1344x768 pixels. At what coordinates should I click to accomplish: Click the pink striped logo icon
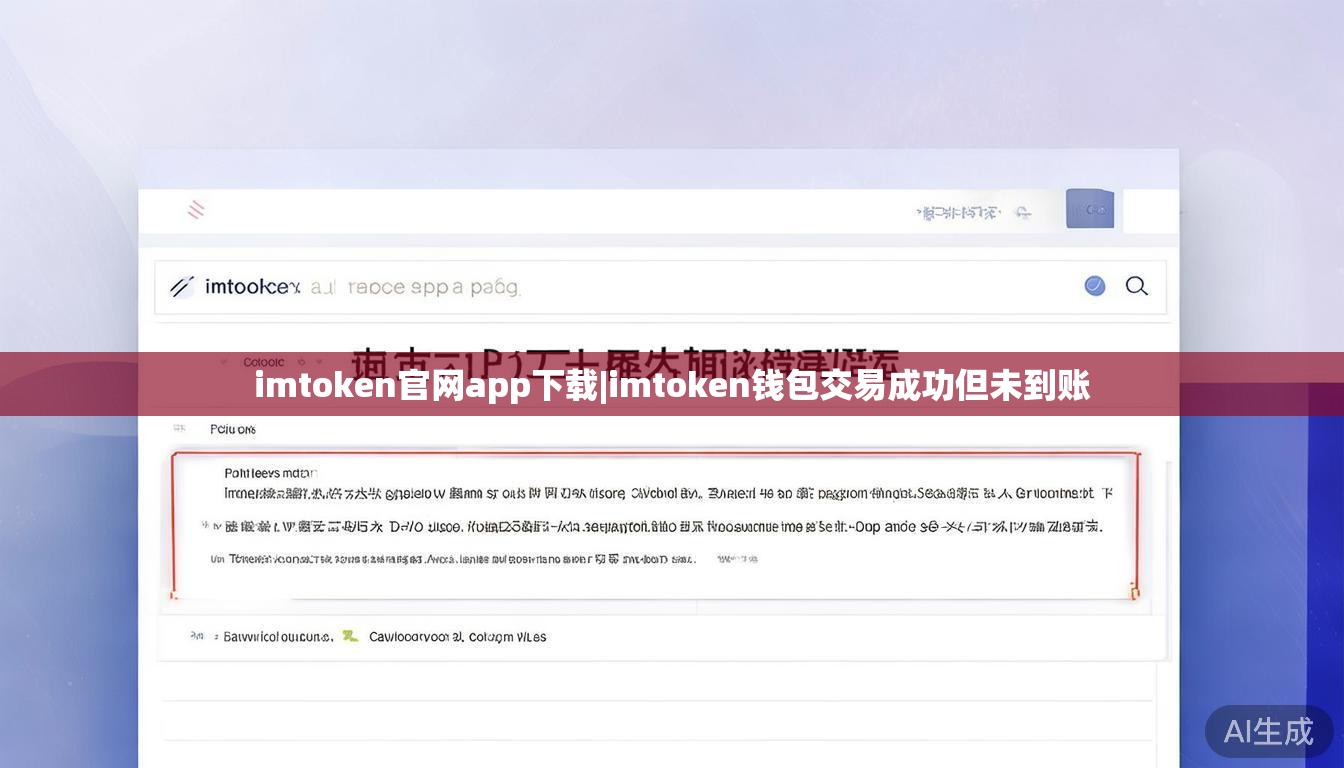point(197,210)
